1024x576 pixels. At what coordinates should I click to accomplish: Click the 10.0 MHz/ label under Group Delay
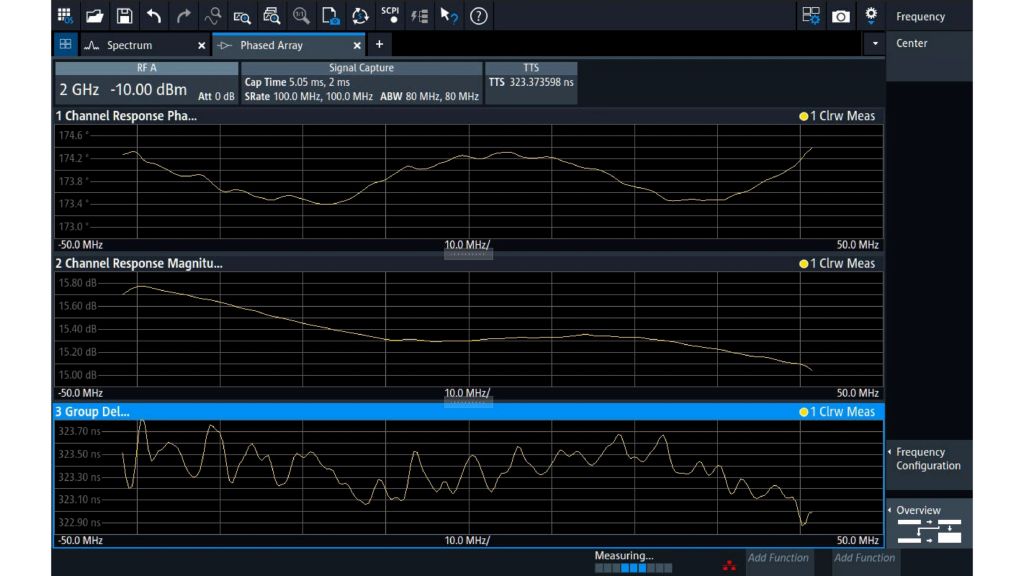coord(467,541)
